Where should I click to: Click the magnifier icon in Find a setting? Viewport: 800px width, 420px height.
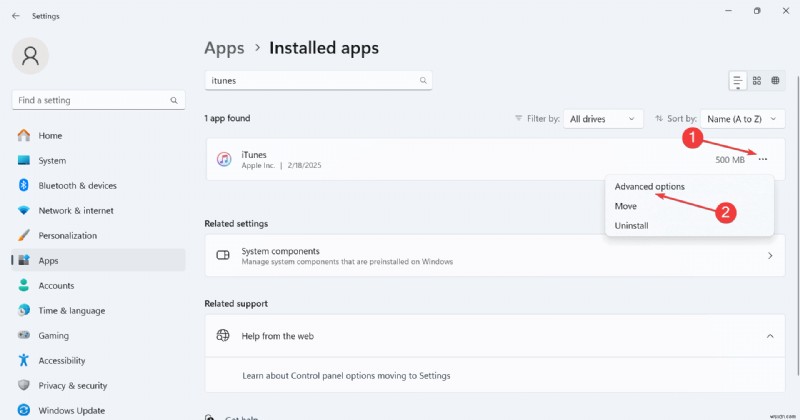[174, 101]
